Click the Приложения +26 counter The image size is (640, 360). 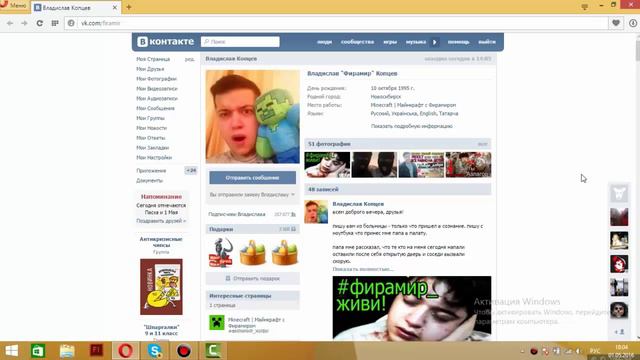191,170
